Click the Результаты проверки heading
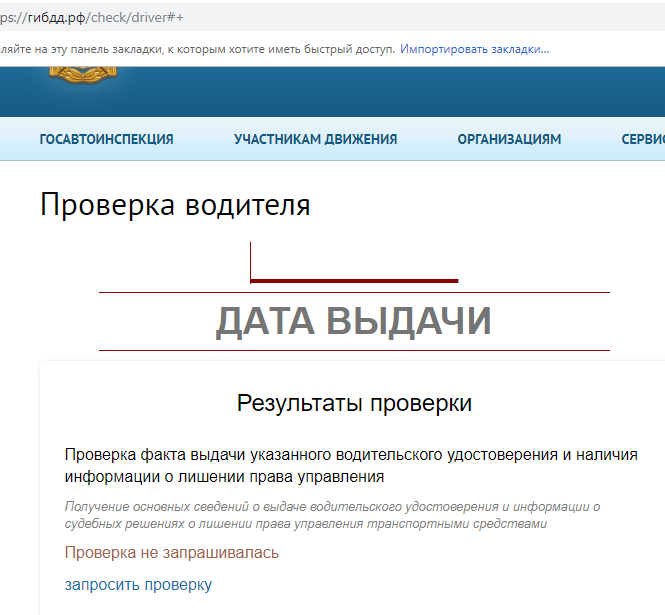Viewport: 665px width, 615px height. pos(354,404)
